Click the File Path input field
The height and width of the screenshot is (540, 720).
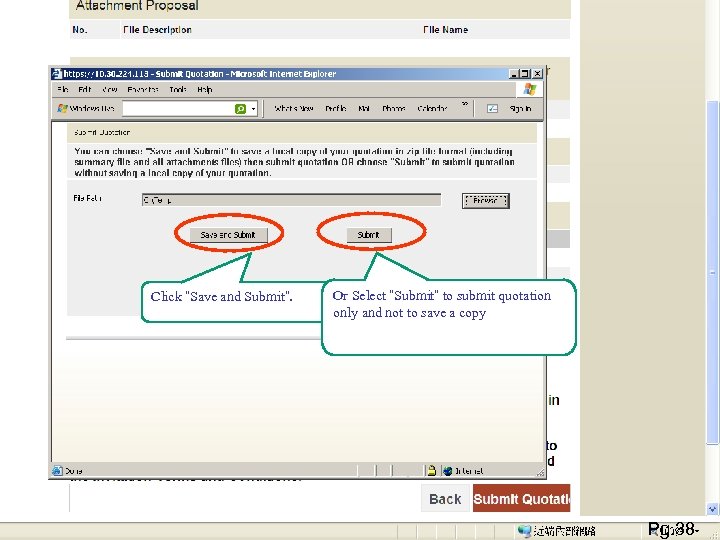[291, 200]
